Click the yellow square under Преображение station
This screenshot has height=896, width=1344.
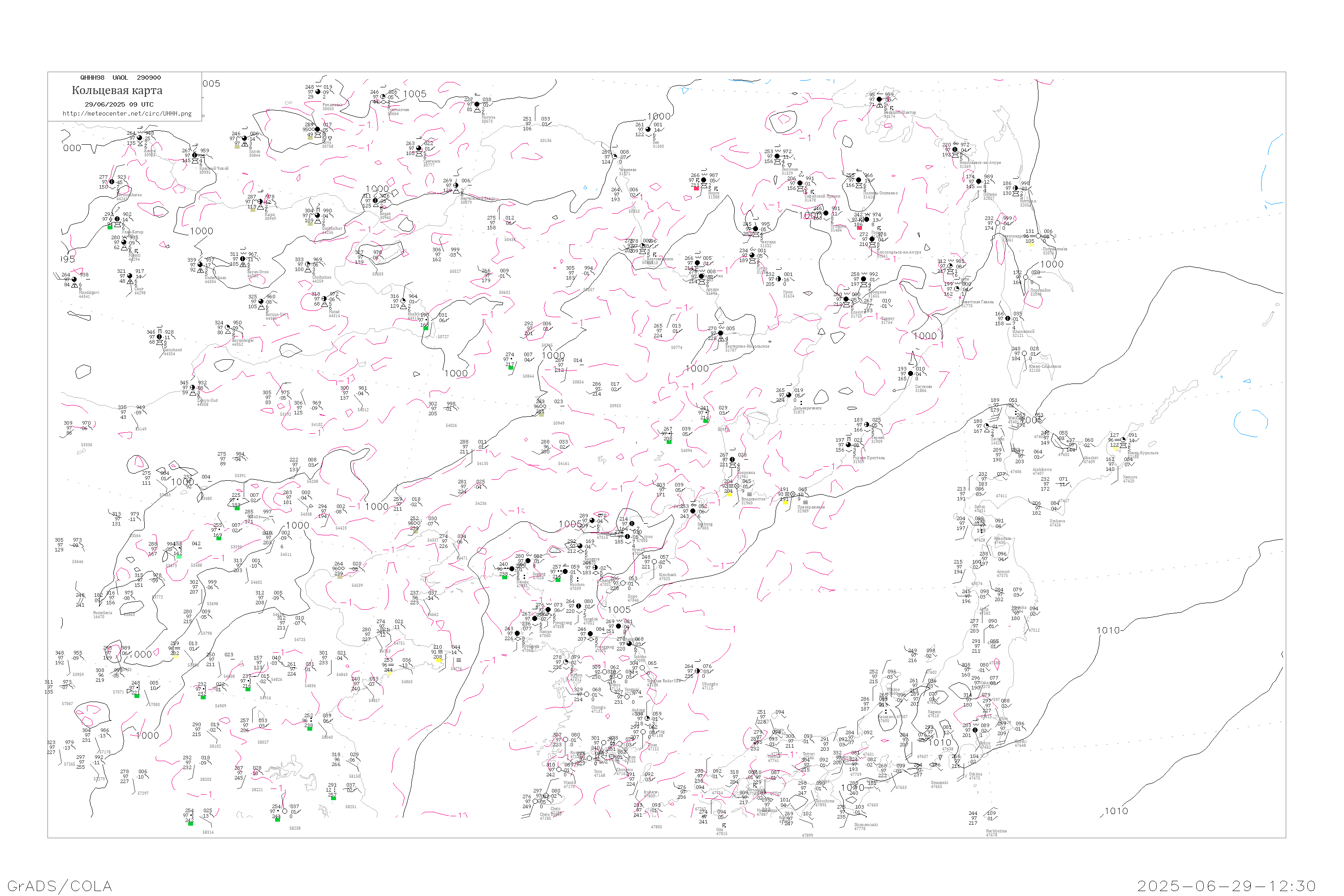click(786, 503)
